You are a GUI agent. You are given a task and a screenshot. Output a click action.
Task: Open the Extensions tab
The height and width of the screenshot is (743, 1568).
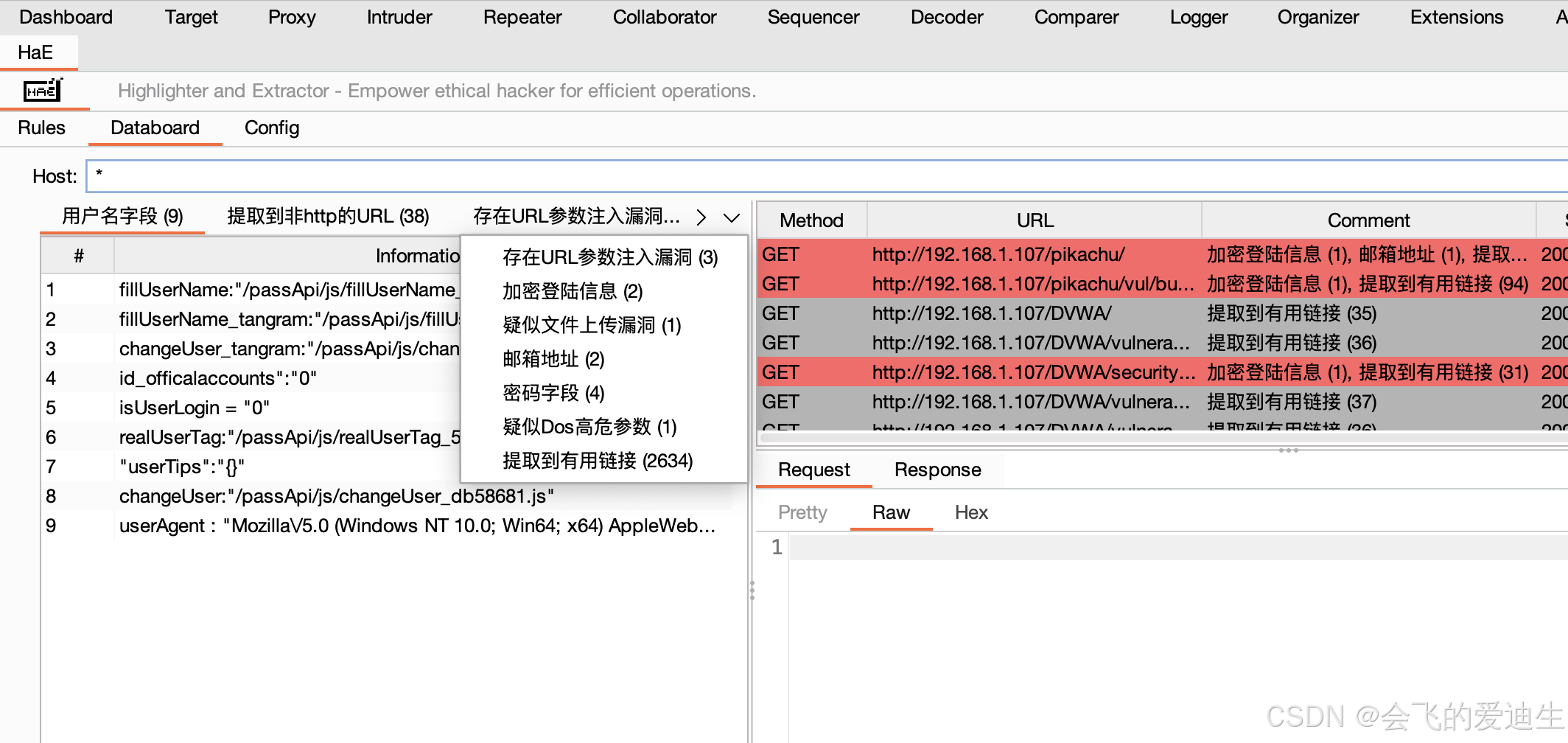click(1457, 17)
